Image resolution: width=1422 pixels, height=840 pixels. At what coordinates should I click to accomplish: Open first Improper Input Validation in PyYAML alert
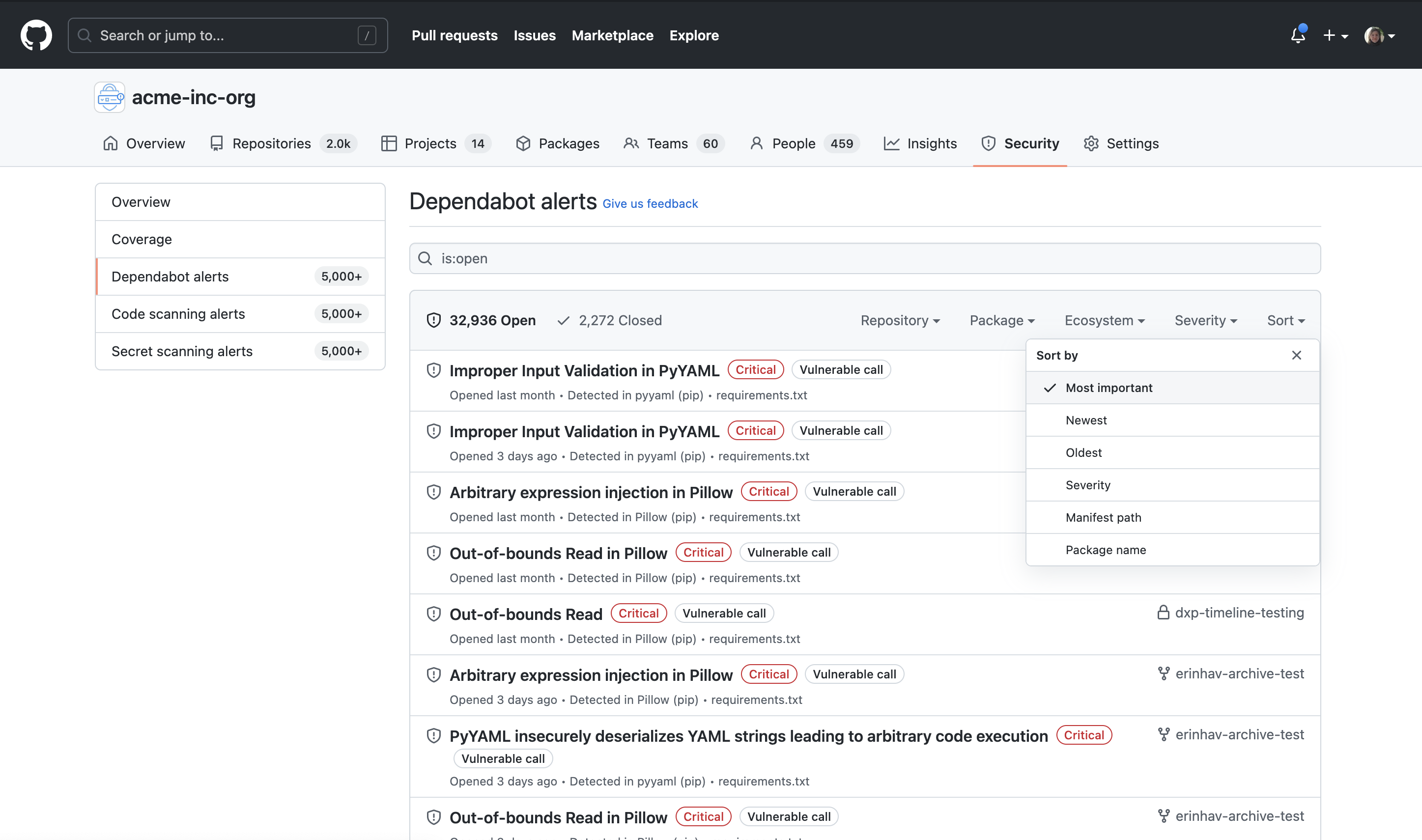point(584,371)
